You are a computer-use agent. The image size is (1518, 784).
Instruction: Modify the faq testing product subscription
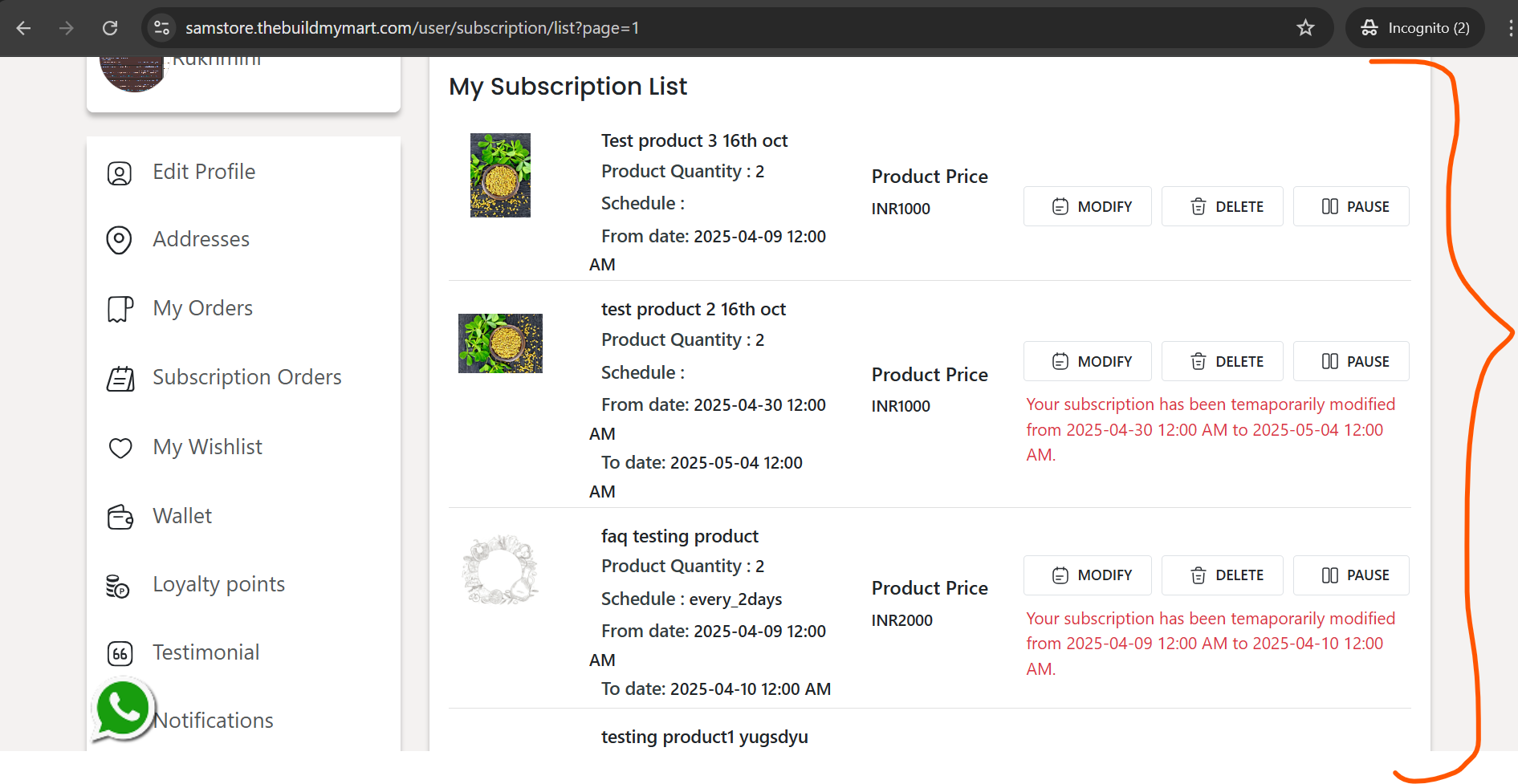pyautogui.click(x=1087, y=575)
